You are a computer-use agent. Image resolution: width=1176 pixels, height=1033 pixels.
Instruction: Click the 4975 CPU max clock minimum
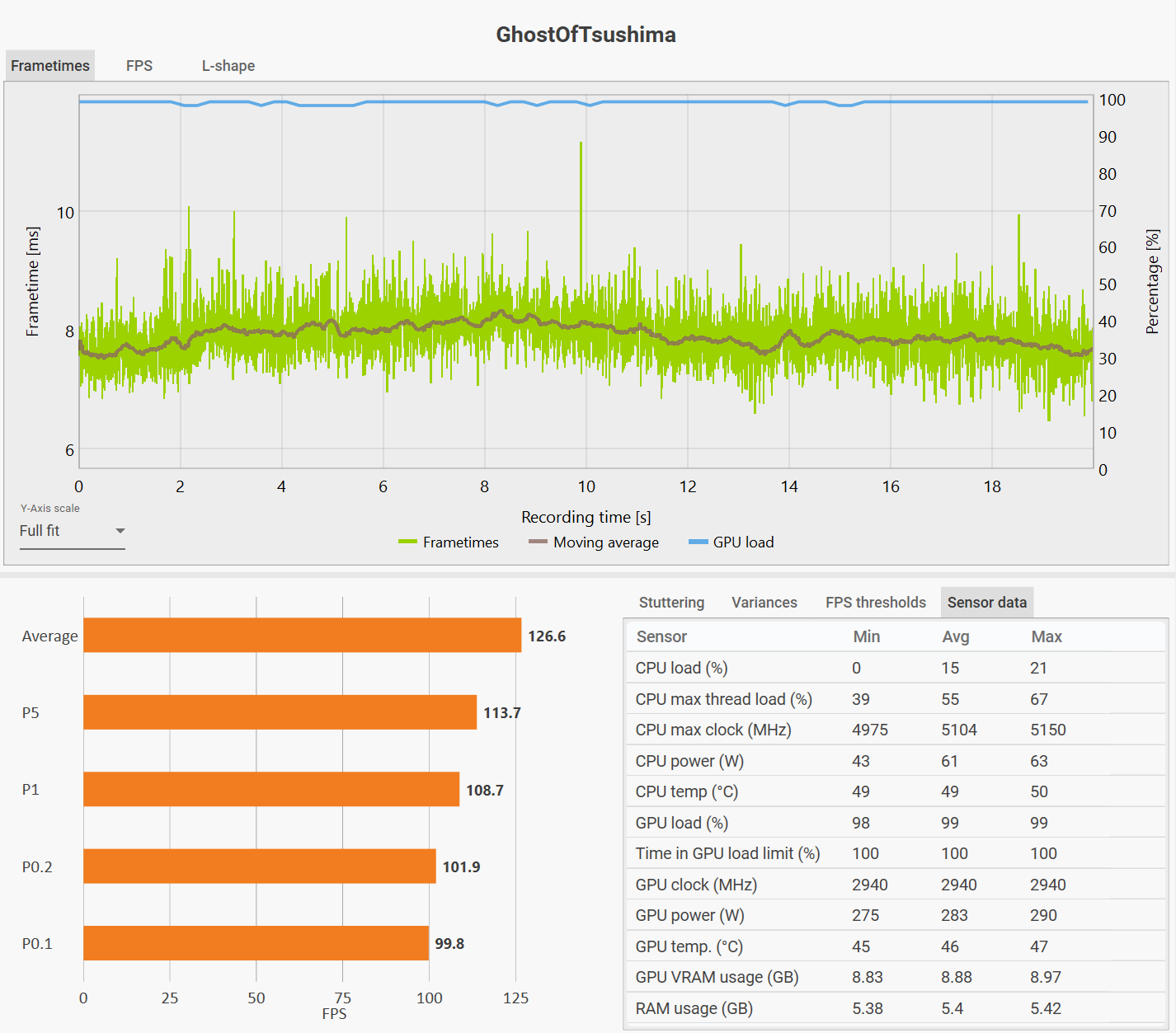point(870,730)
